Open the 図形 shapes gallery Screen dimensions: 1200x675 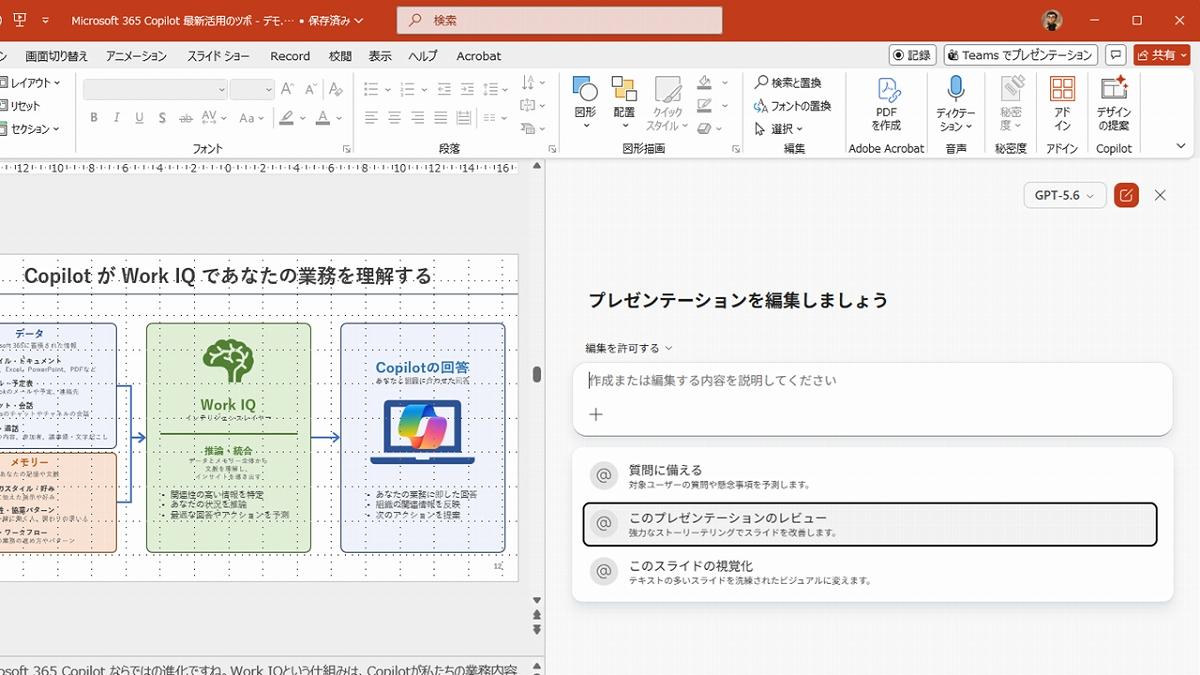585,104
